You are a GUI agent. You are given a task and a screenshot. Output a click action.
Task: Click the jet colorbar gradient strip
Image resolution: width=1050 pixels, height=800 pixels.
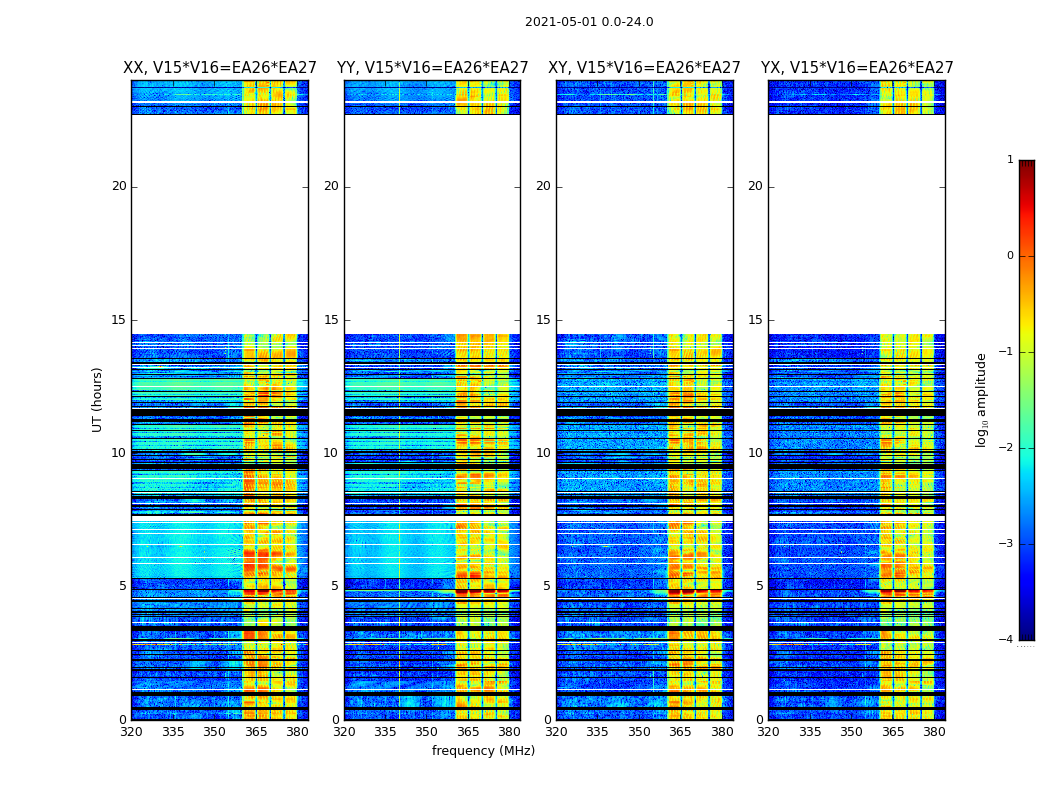point(1027,400)
